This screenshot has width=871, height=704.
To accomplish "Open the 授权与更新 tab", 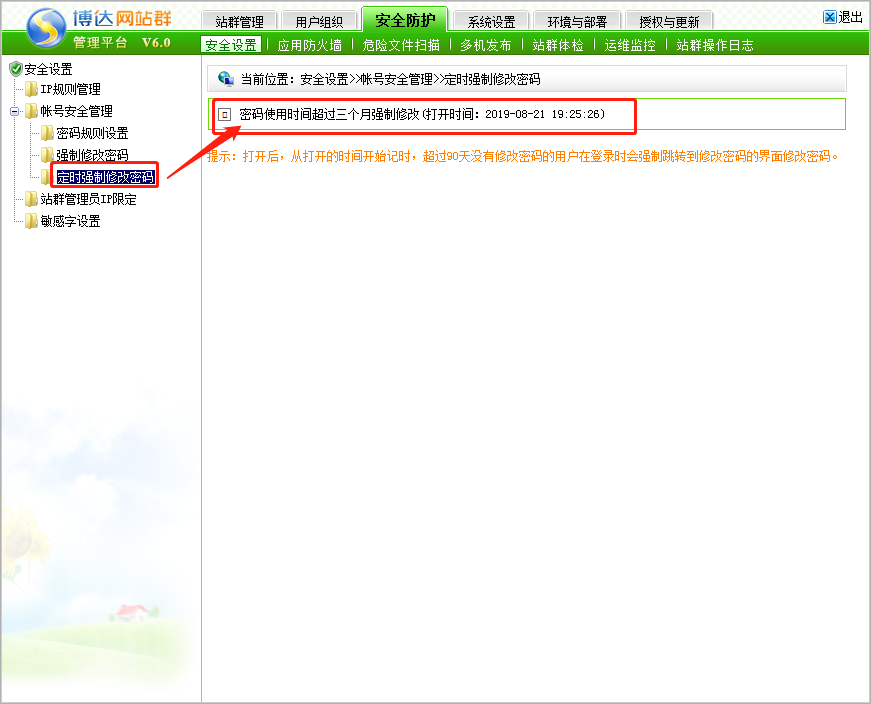I will (x=669, y=22).
